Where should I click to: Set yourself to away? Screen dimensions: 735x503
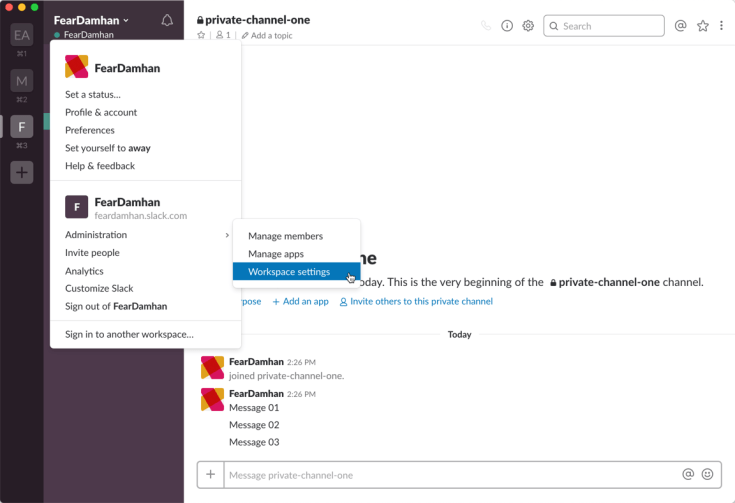pyautogui.click(x=107, y=148)
